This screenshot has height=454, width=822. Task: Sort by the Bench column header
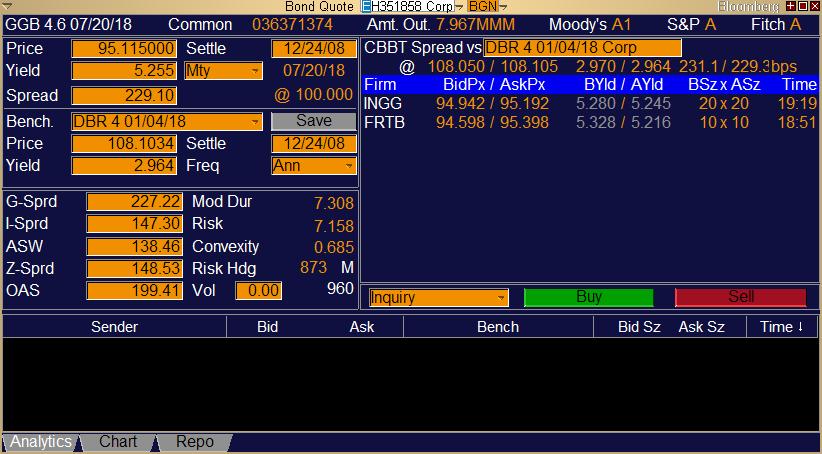click(x=498, y=327)
